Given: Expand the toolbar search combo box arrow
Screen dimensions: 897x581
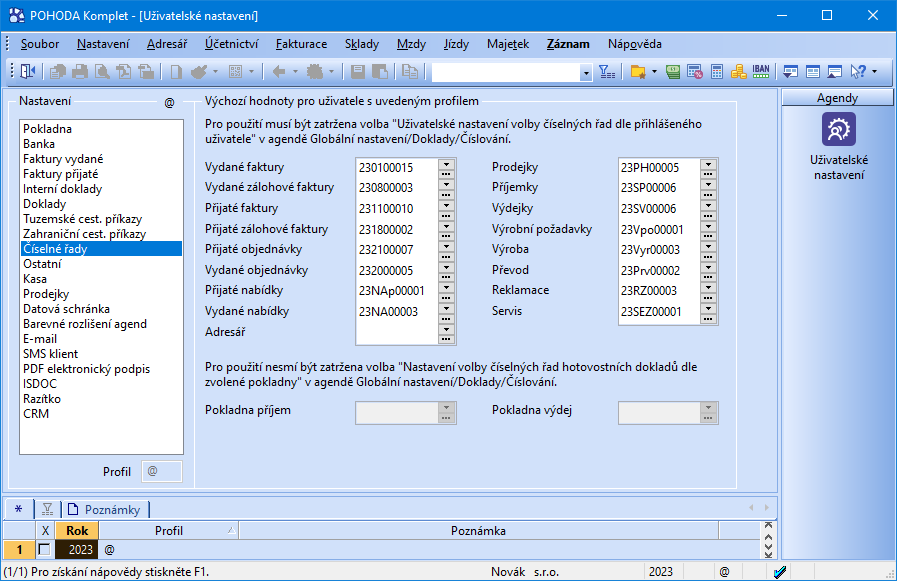Looking at the screenshot, I should pyautogui.click(x=585, y=73).
